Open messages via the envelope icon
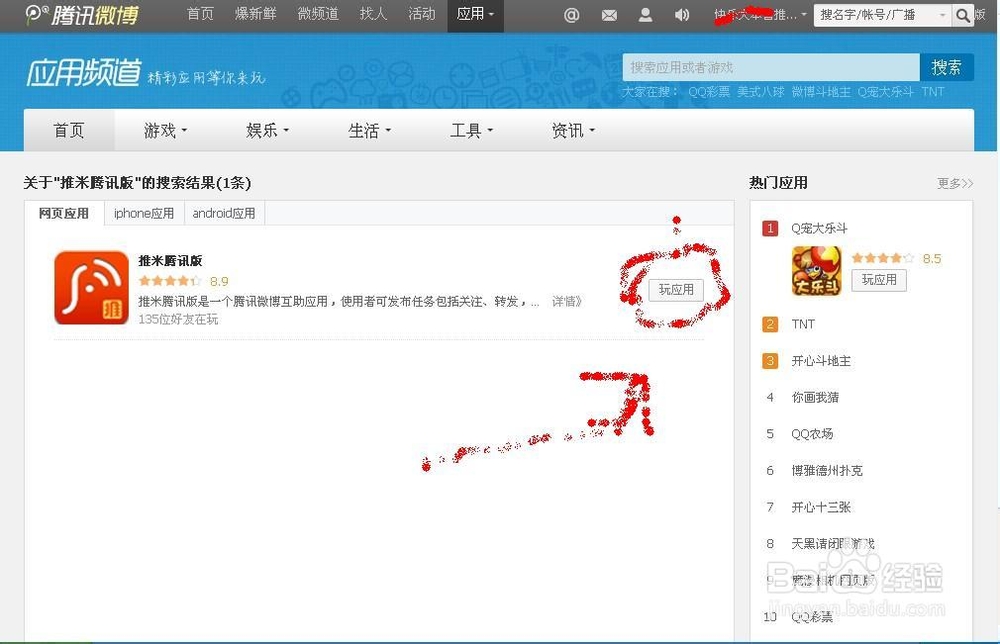 pos(609,15)
